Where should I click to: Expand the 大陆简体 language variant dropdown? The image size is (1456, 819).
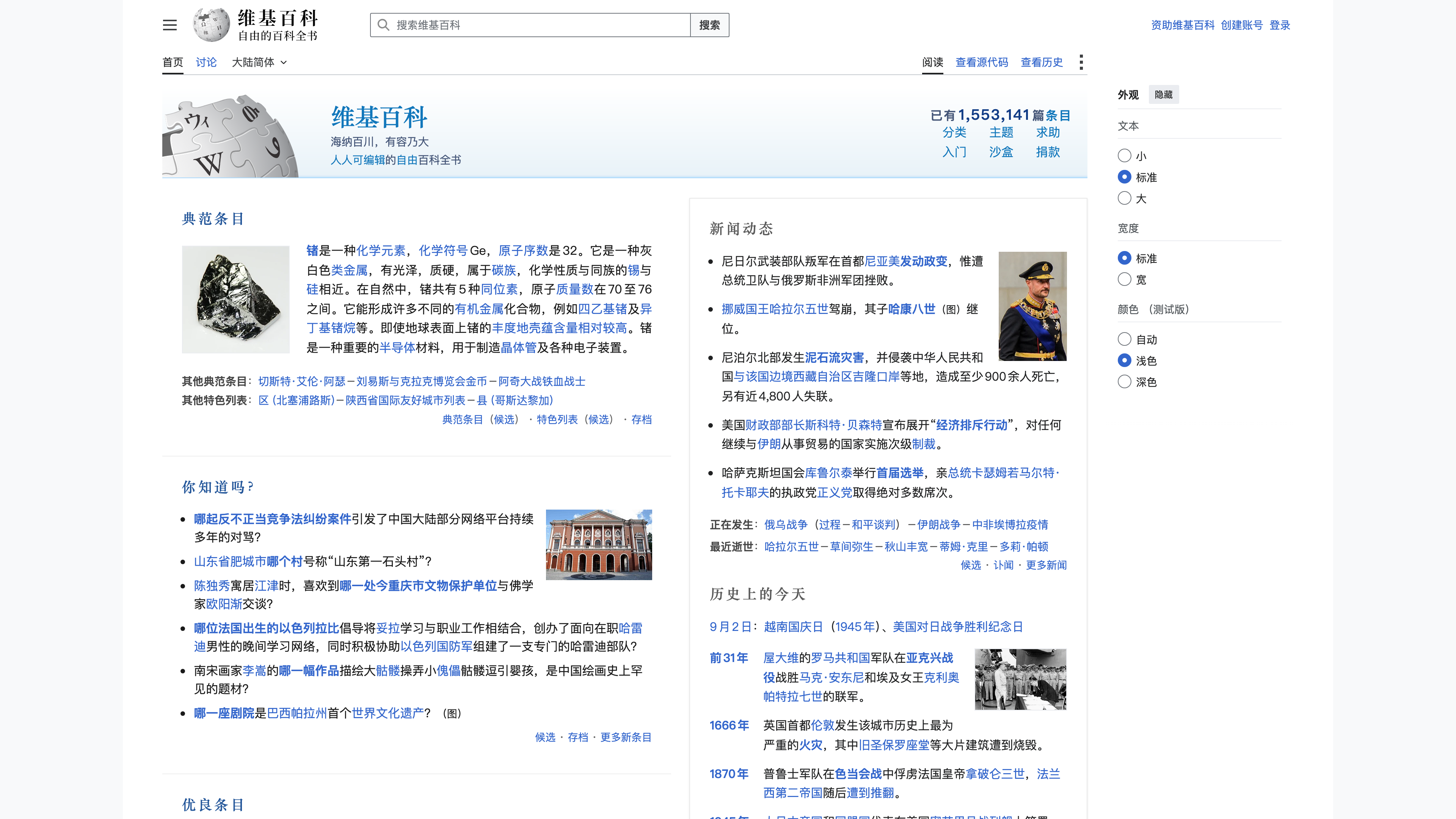259,62
